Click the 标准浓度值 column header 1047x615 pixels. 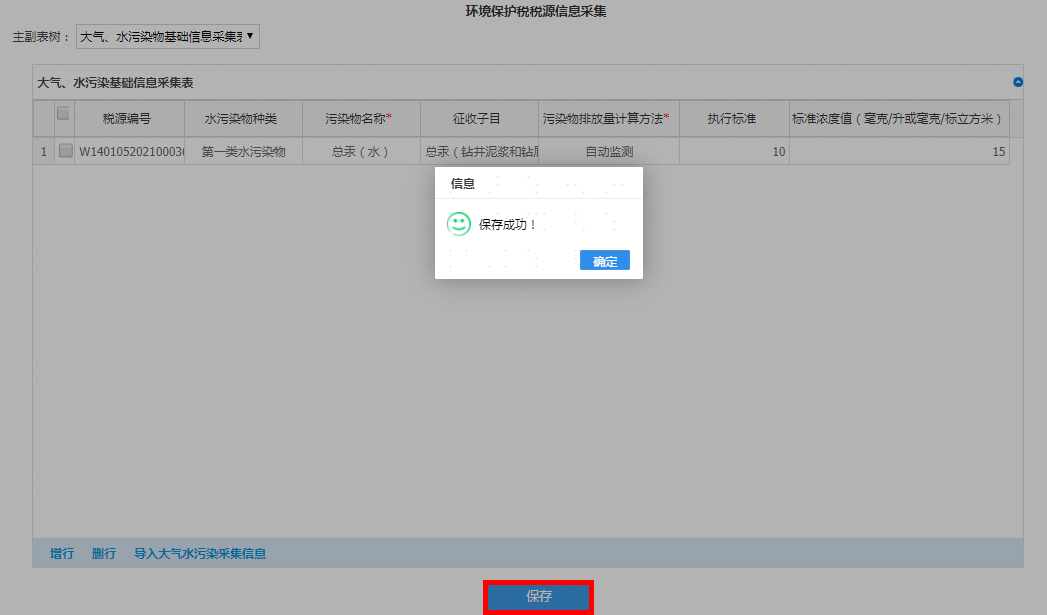(899, 119)
